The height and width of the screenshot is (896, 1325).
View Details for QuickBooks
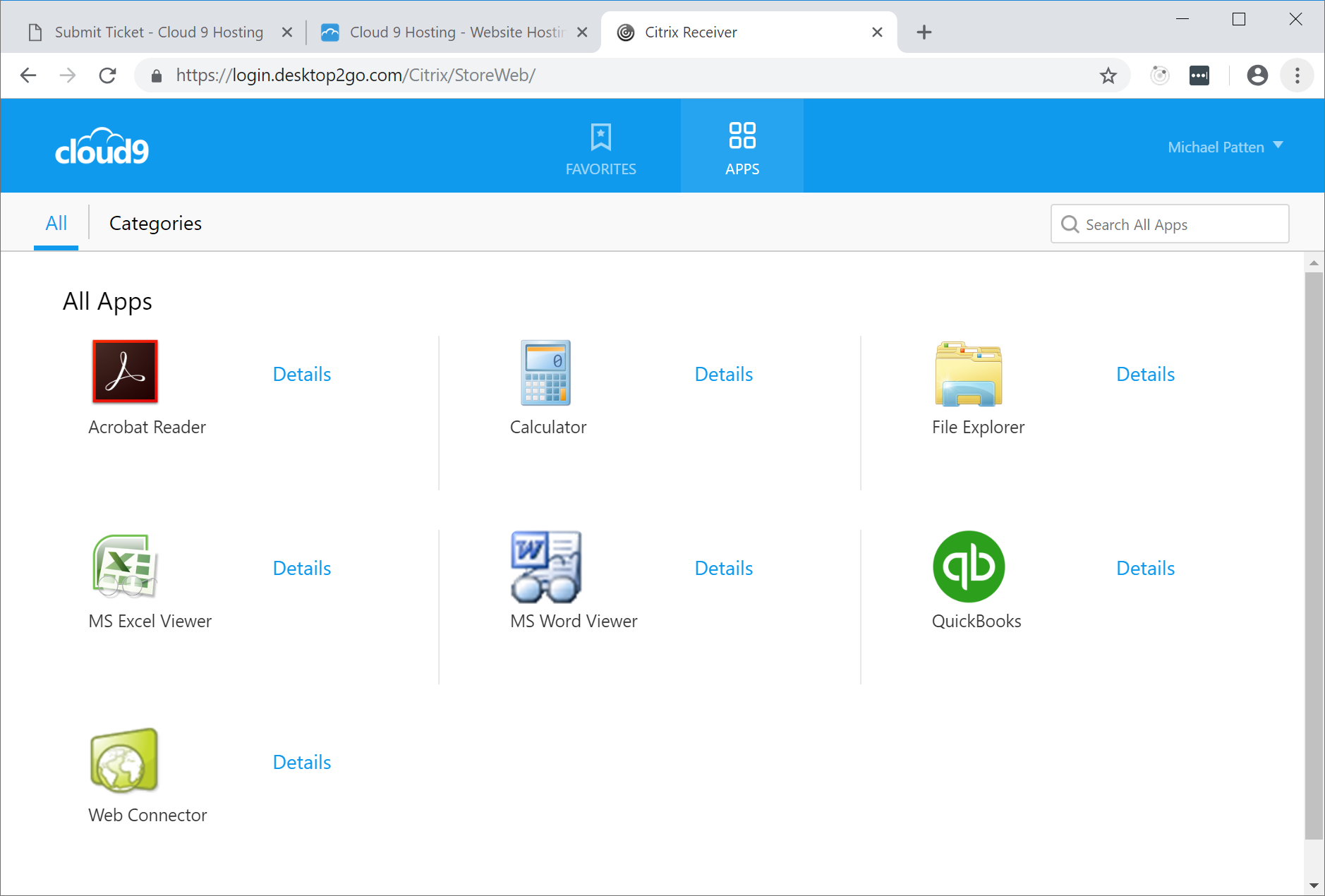pyautogui.click(x=1146, y=568)
